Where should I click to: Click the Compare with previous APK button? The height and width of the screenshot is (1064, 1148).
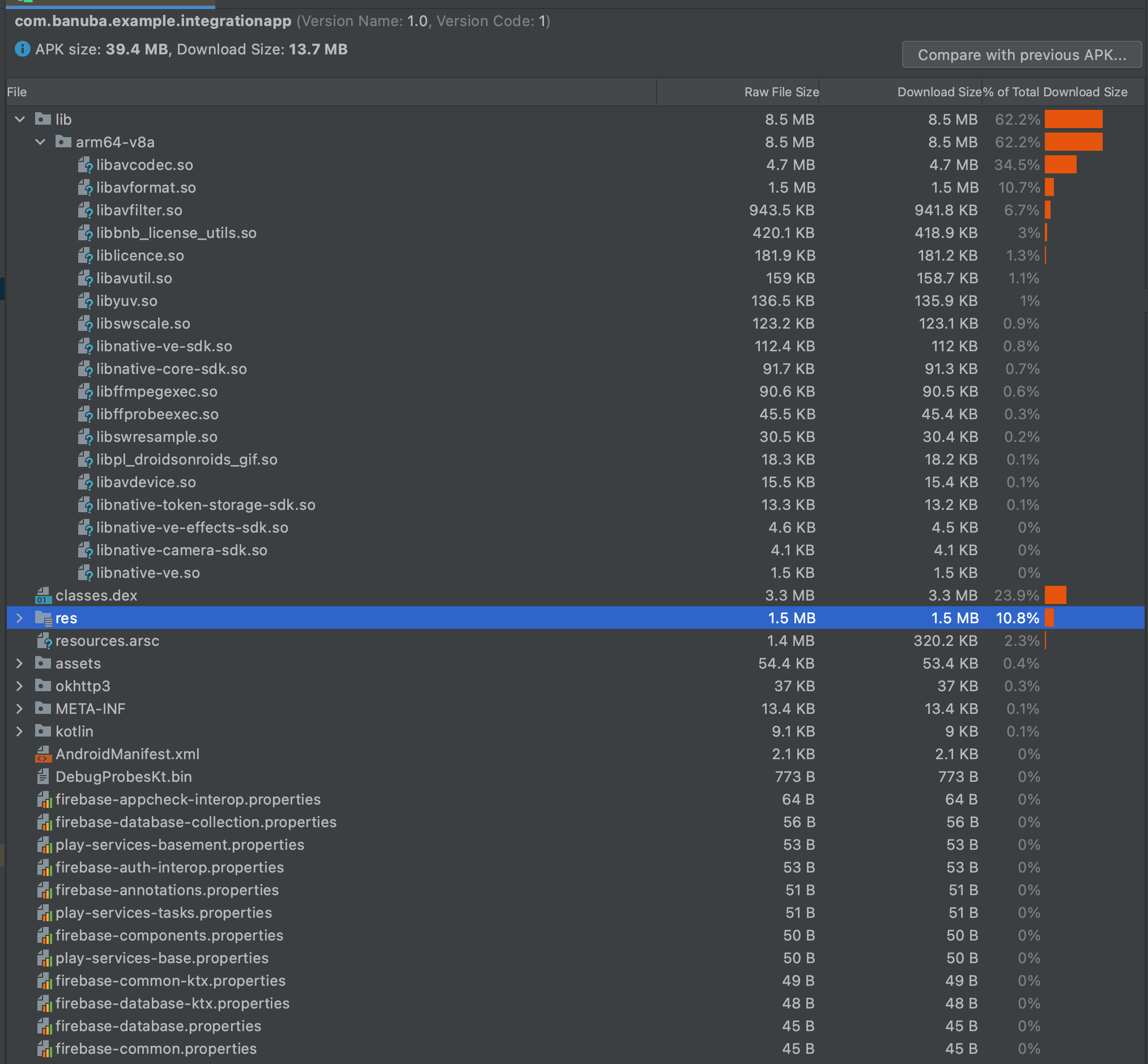[1021, 55]
